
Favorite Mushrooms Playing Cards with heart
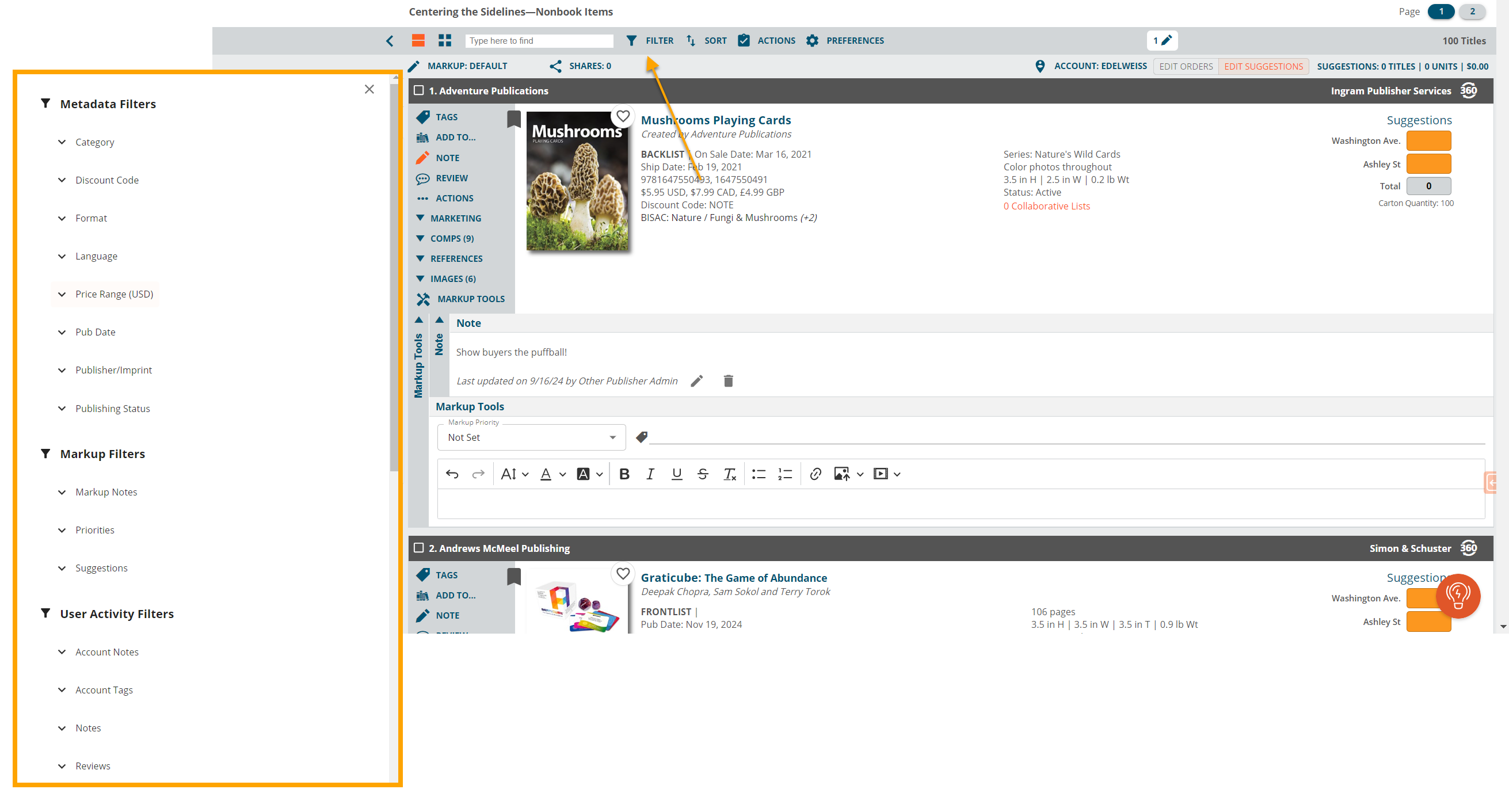pos(623,116)
